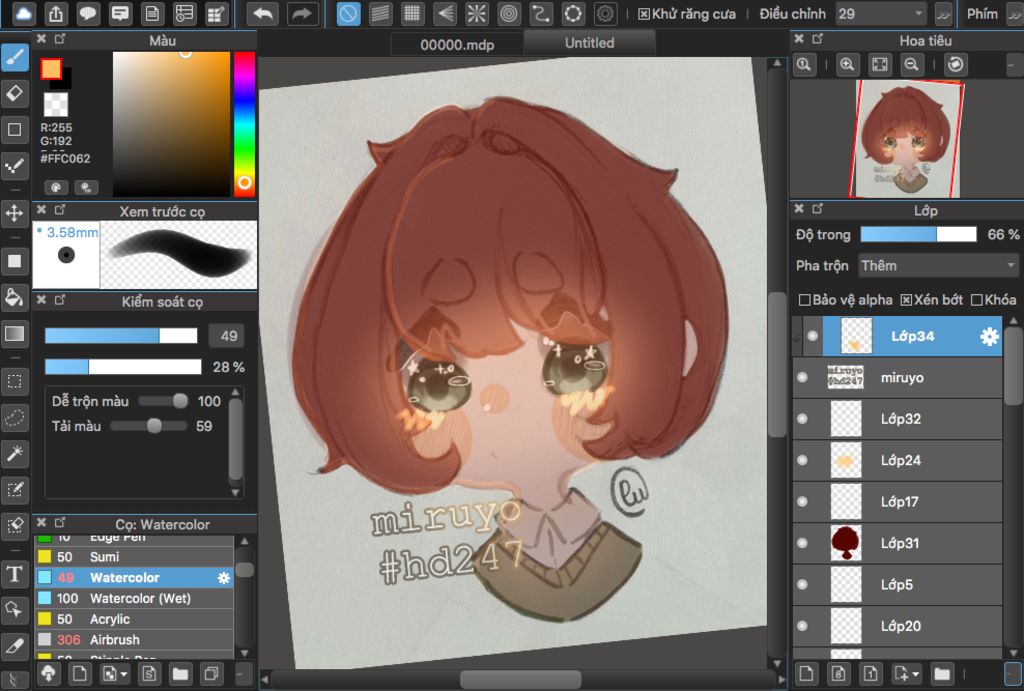The image size is (1024, 691).
Task: Select the rectangular Selection tool
Action: pos(14,381)
